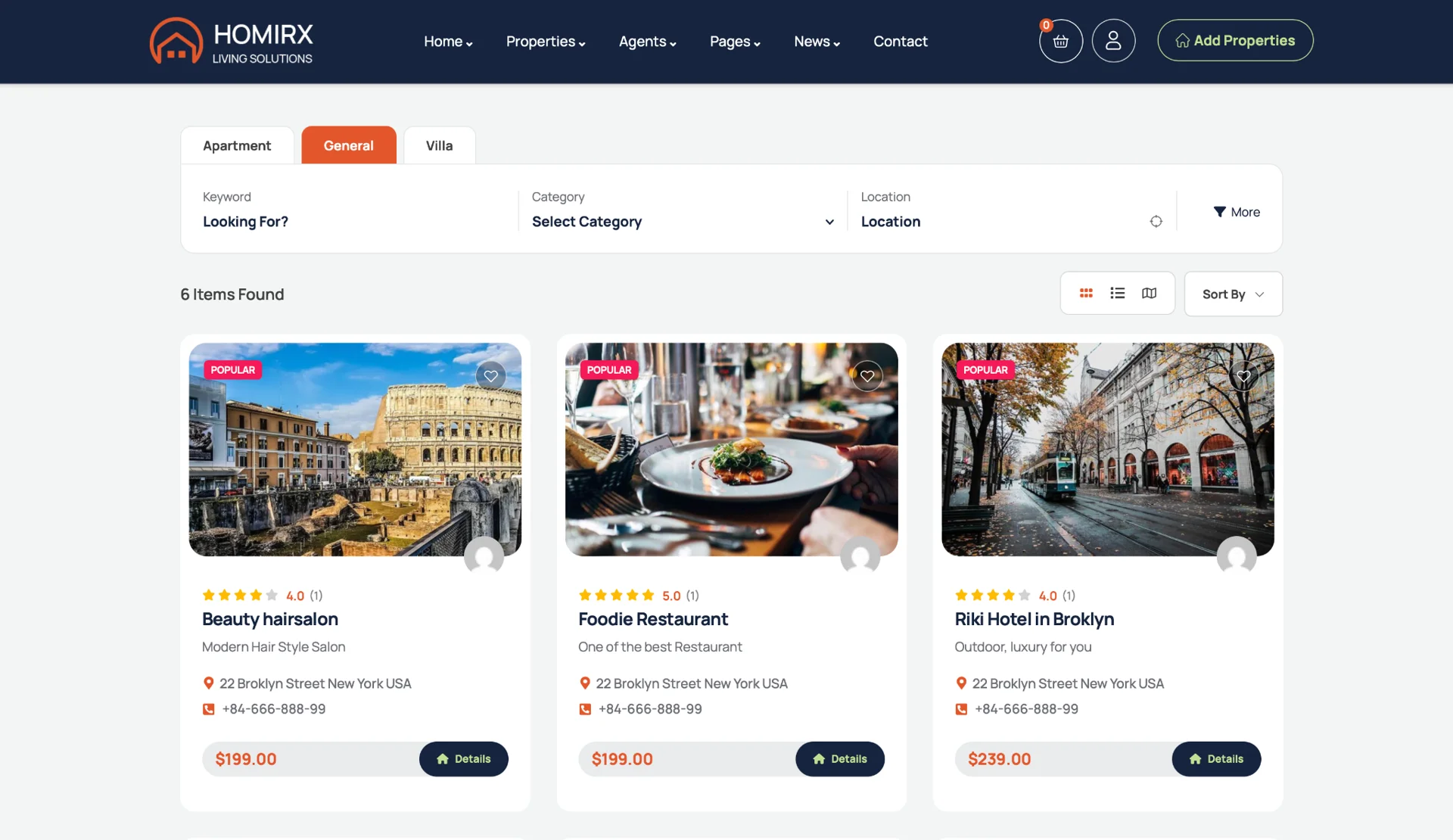Open the Sort By dropdown
The height and width of the screenshot is (840, 1453).
(1233, 294)
